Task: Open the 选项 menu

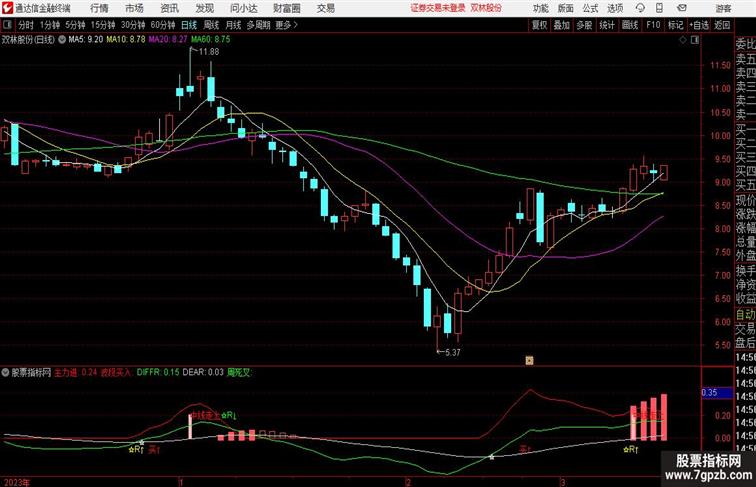Action: (x=615, y=8)
